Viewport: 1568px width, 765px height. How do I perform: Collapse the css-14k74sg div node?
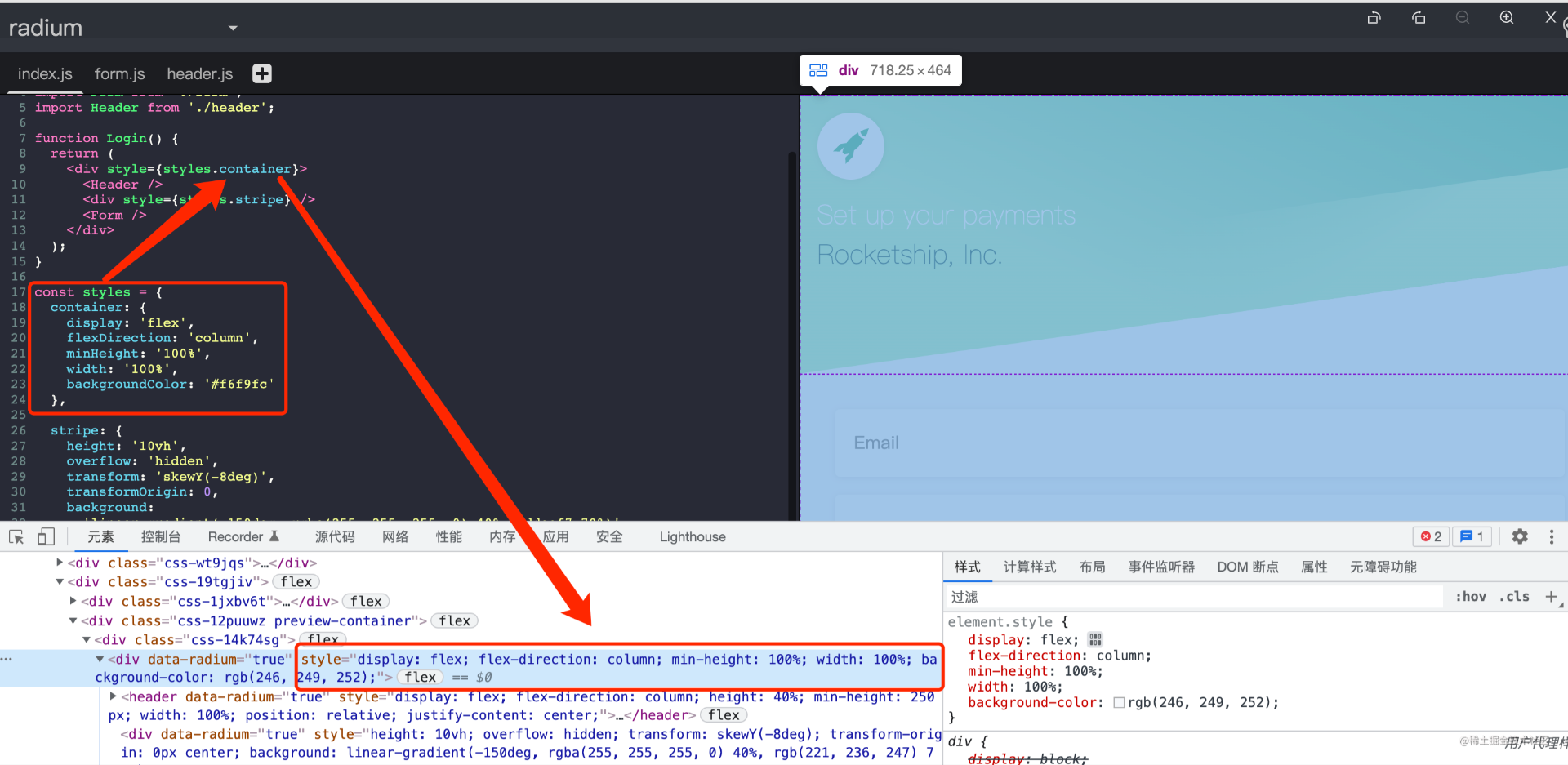(x=86, y=639)
